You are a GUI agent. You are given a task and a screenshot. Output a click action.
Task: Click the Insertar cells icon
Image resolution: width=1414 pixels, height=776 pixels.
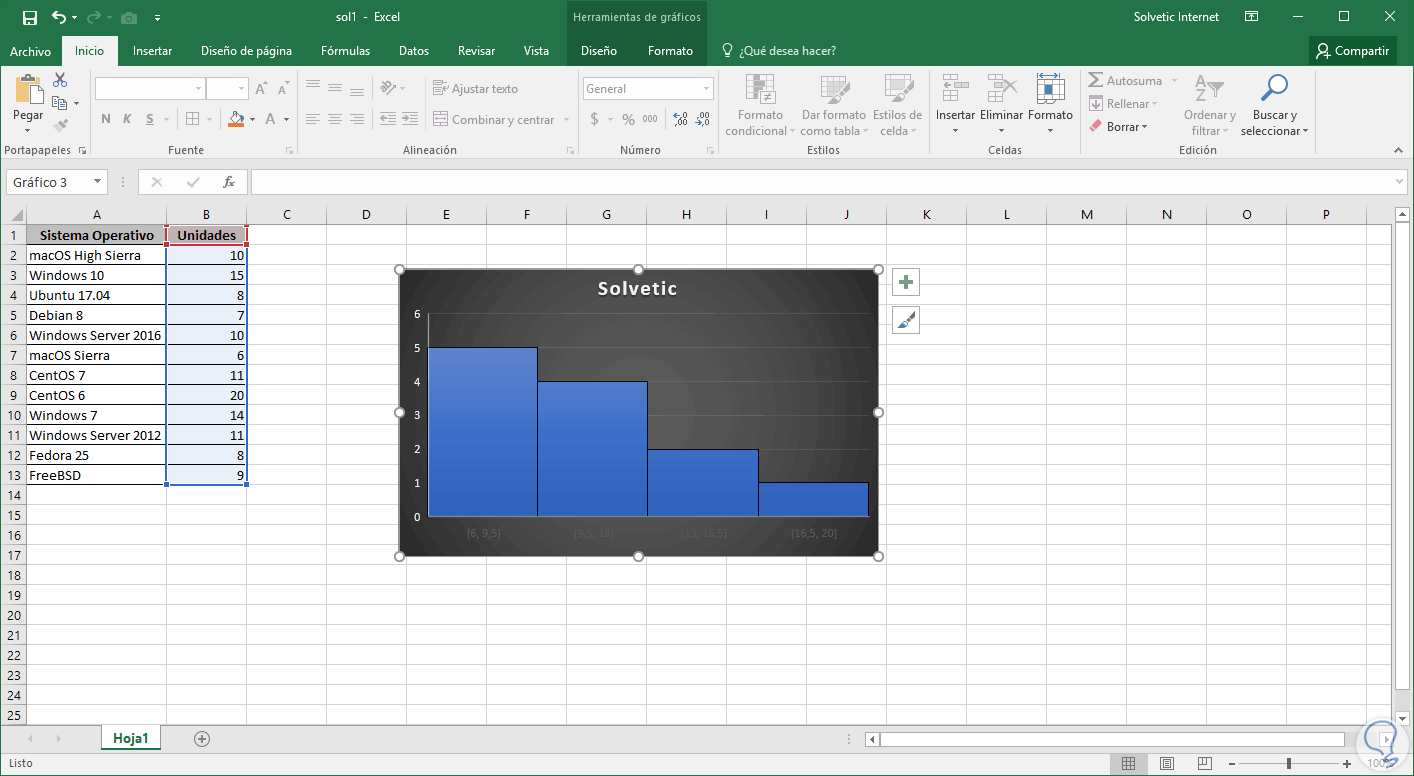[955, 89]
